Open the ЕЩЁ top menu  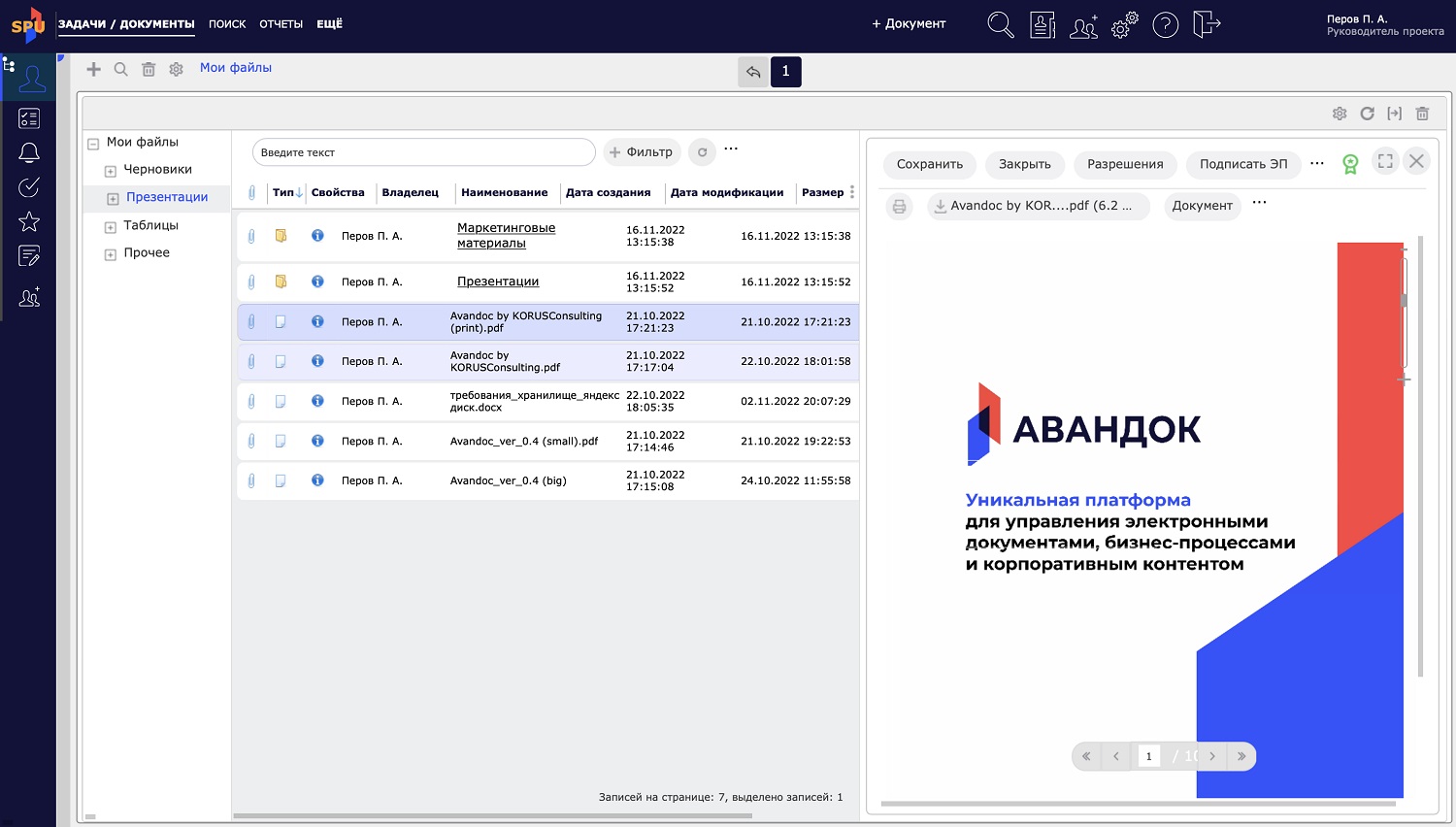(329, 24)
